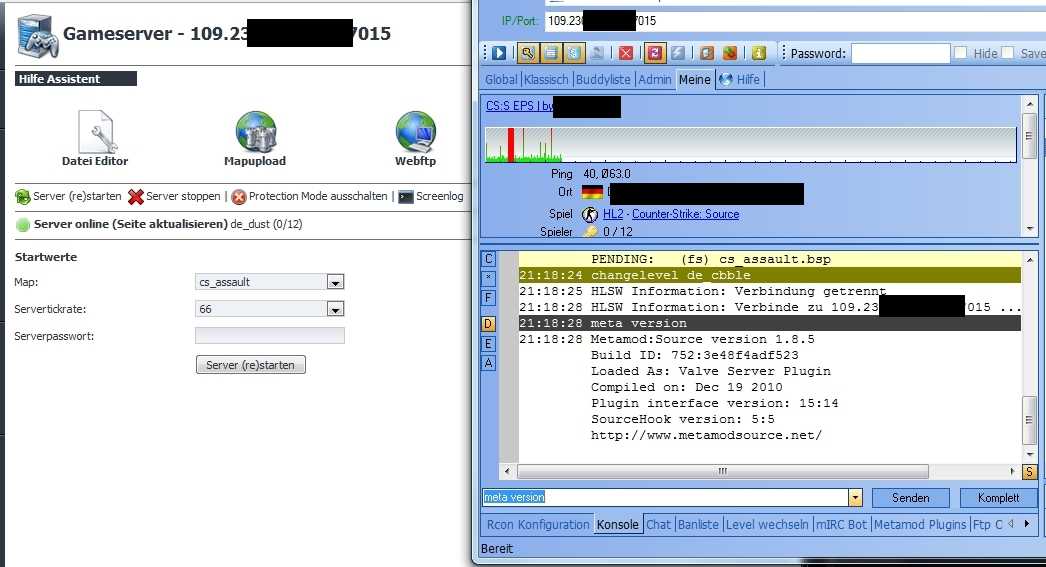Click the yellow list toolbar icon

pyautogui.click(x=551, y=53)
